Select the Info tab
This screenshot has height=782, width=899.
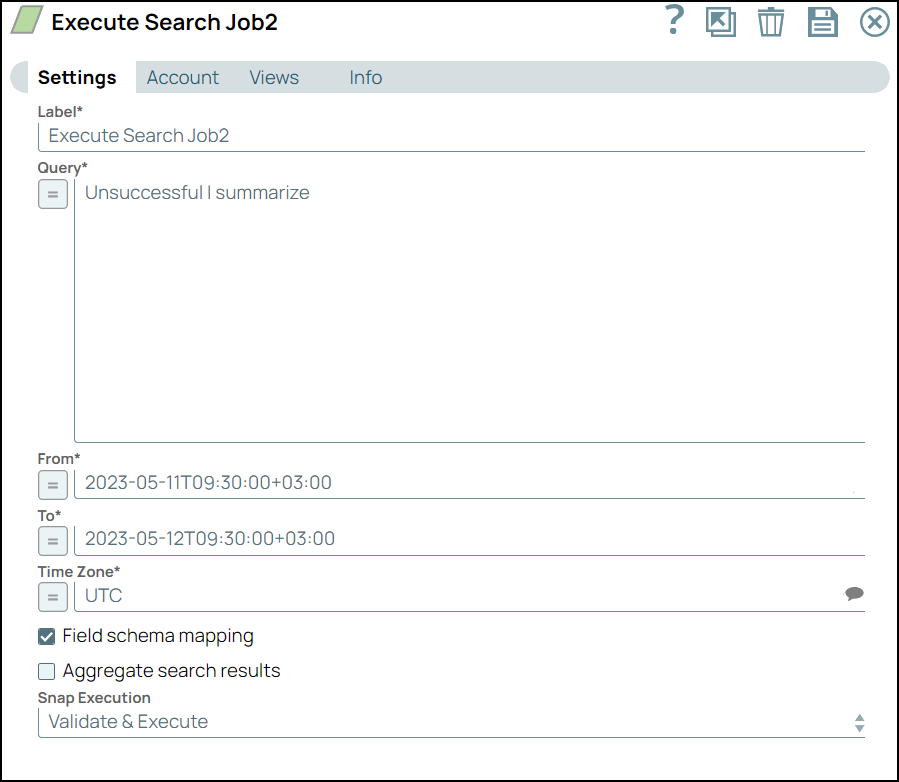[x=365, y=77]
